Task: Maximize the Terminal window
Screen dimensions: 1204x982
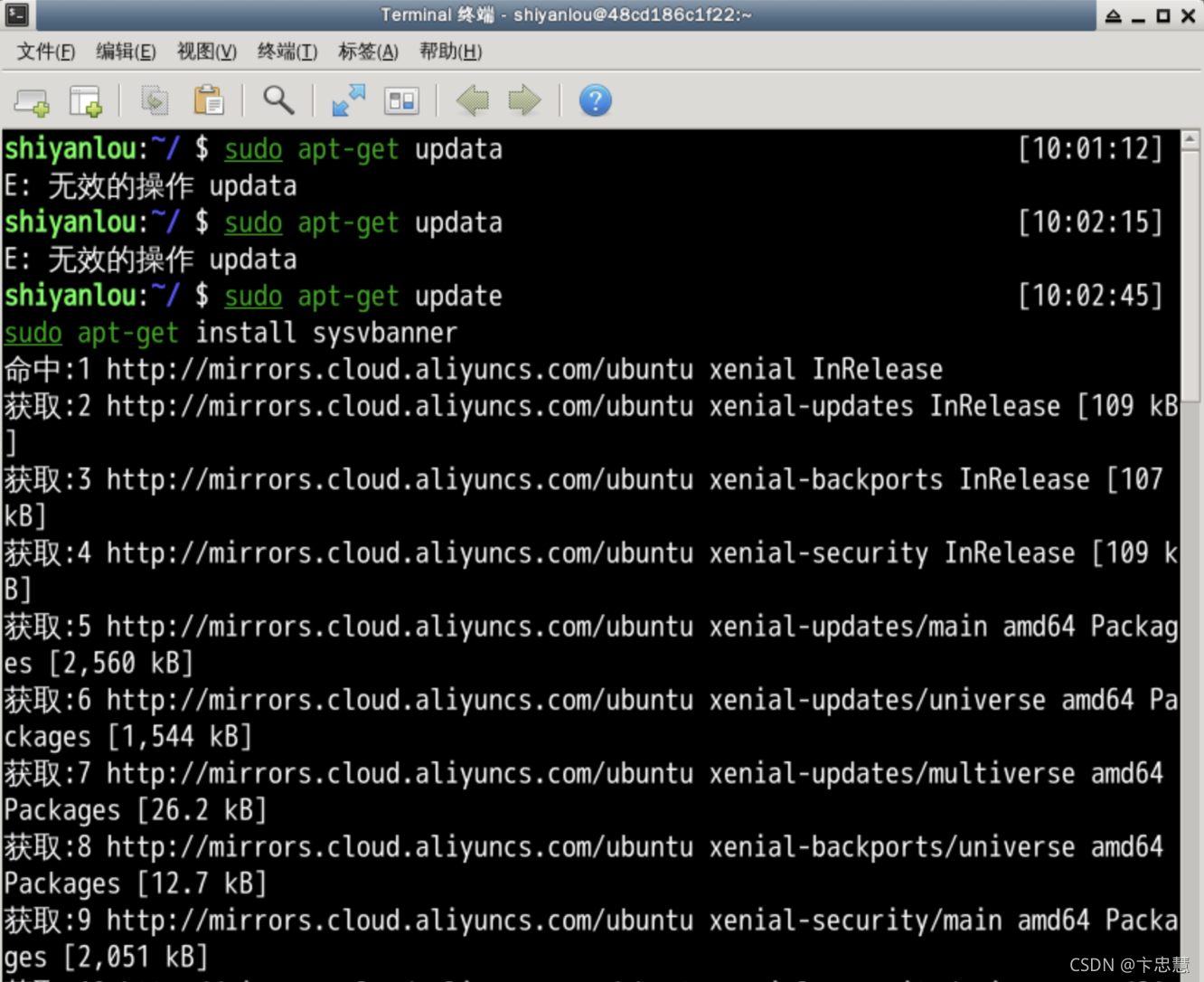Action: (1163, 15)
